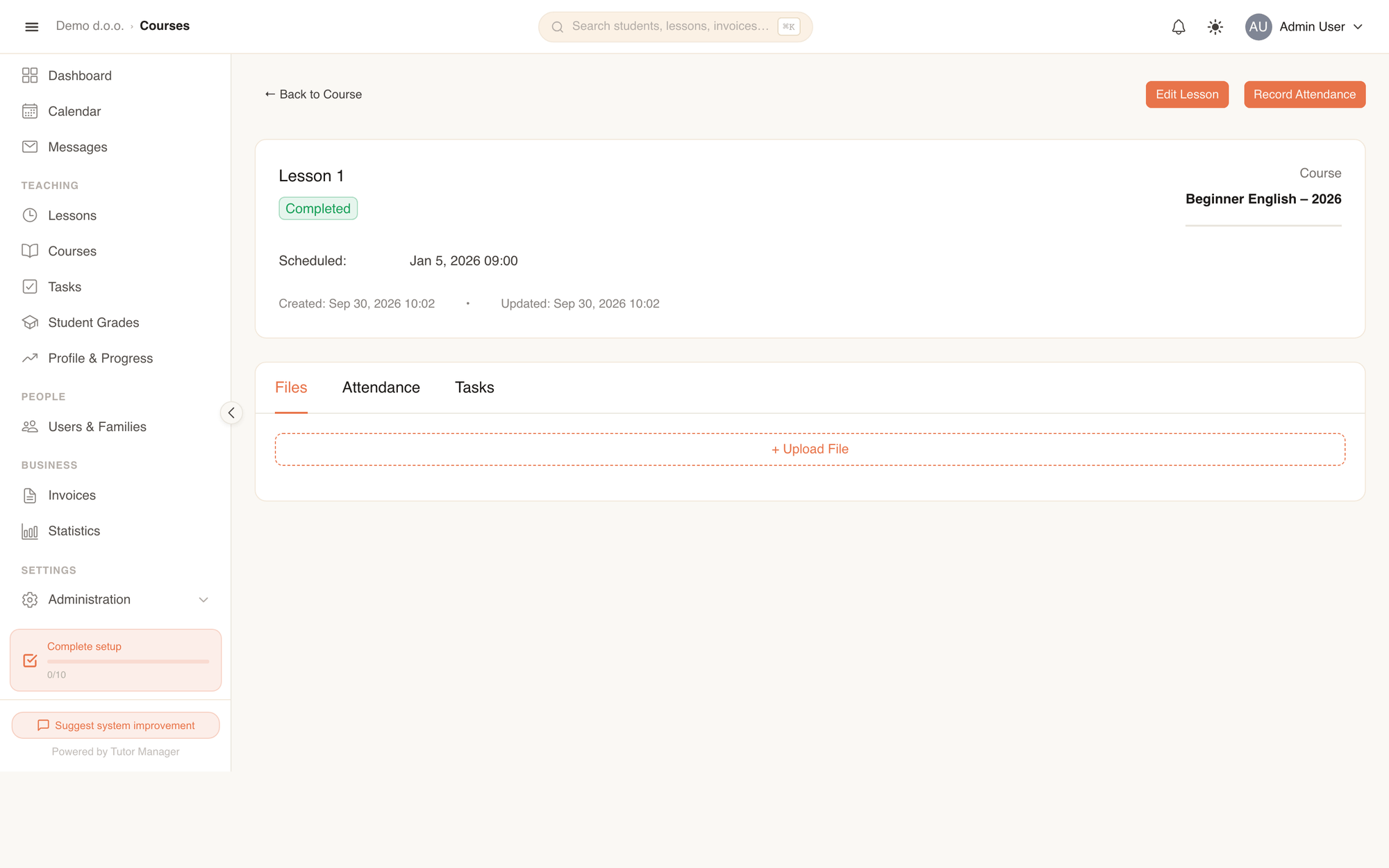Collapse the sidebar with the arrow button

(x=231, y=413)
